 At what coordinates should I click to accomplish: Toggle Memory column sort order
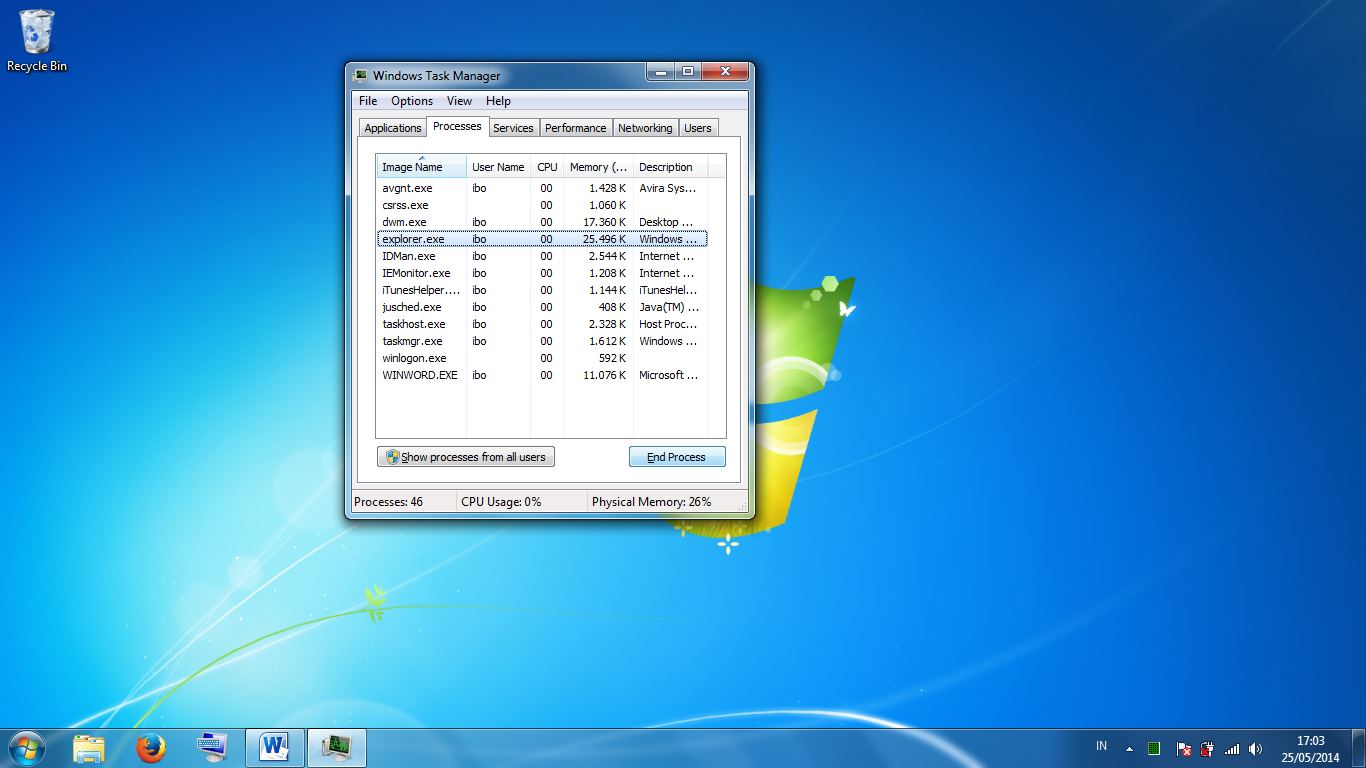[x=598, y=167]
